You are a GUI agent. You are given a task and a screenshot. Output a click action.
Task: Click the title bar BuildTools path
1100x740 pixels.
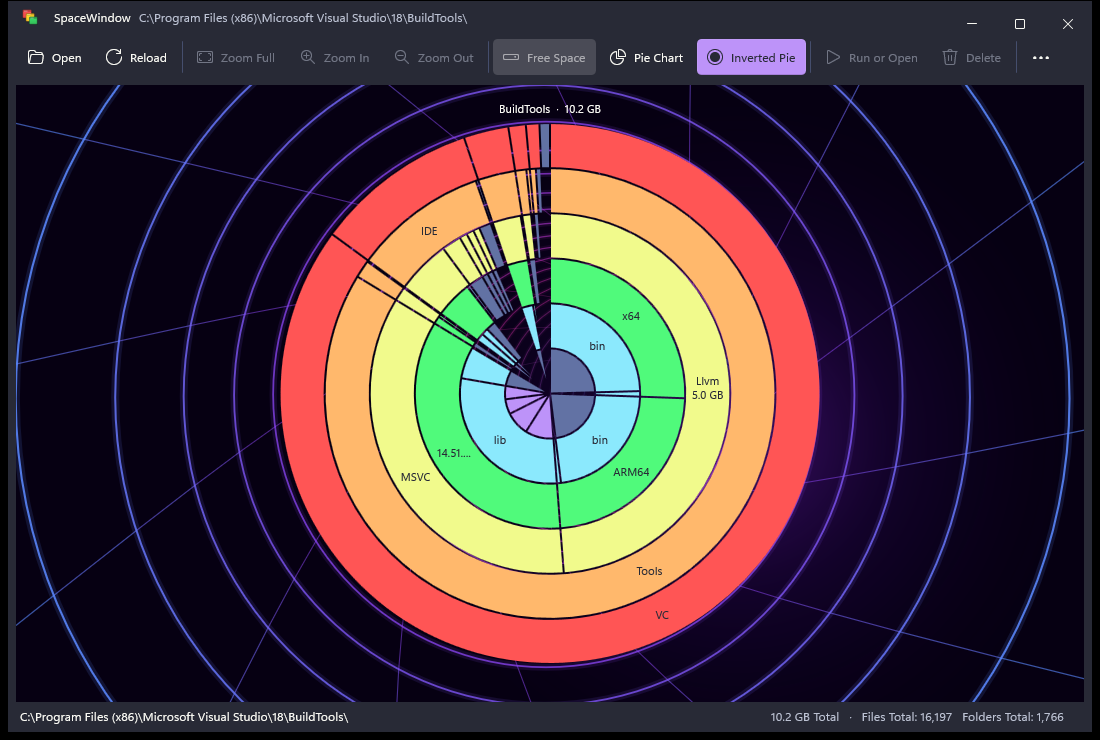pos(303,18)
